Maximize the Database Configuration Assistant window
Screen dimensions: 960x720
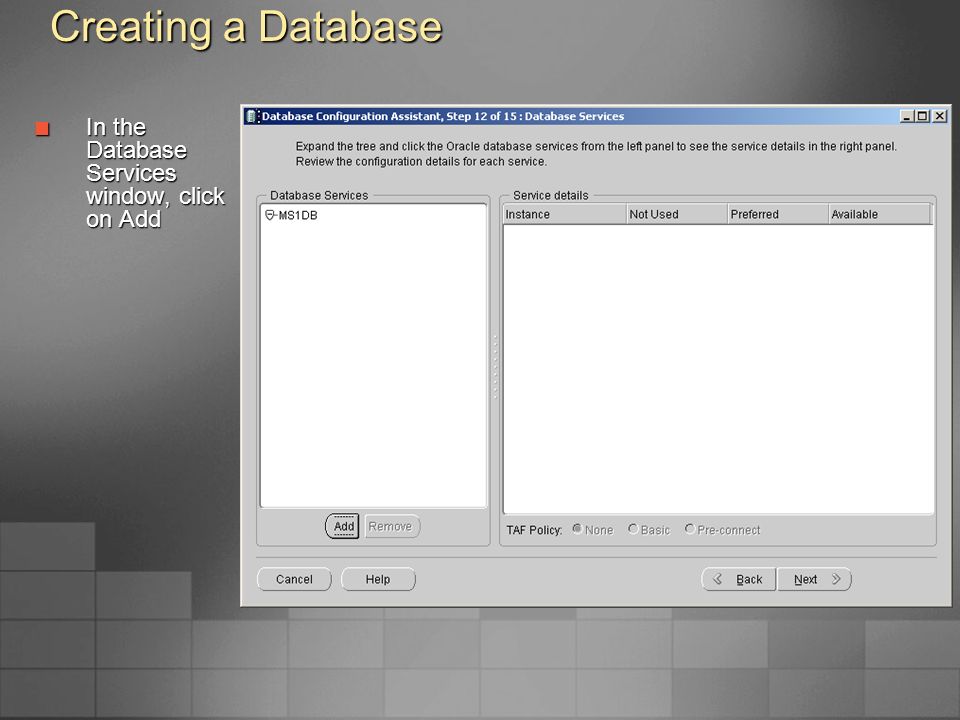point(922,116)
